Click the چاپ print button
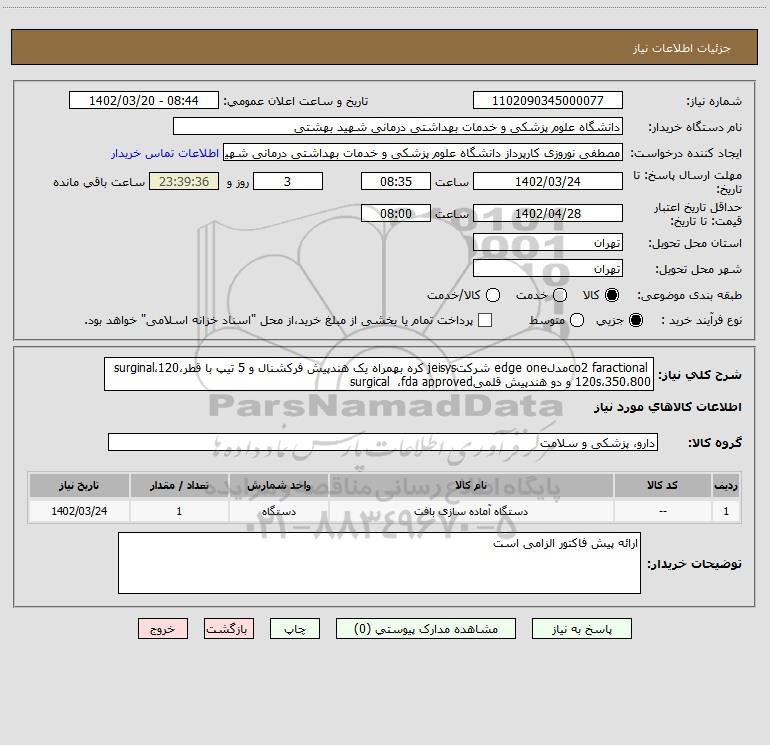The image size is (770, 745). [x=295, y=629]
